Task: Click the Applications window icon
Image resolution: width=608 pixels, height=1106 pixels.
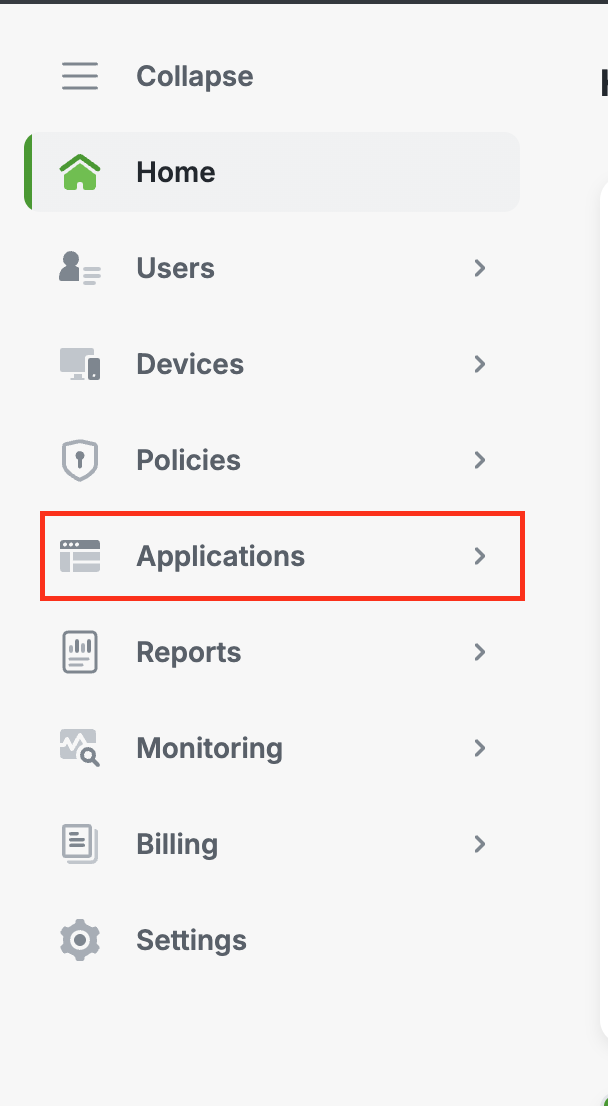Action: [80, 556]
